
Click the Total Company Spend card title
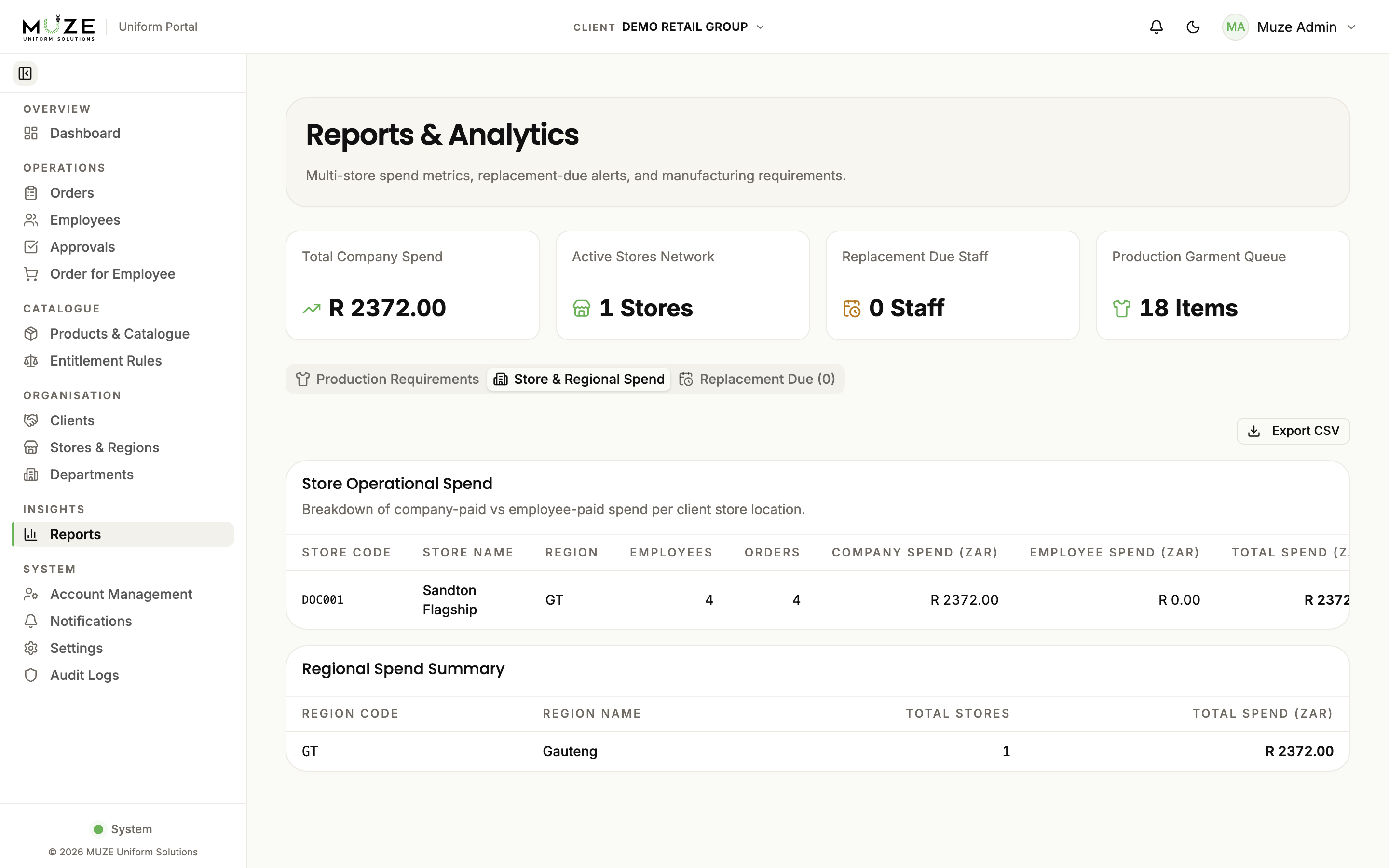[372, 257]
